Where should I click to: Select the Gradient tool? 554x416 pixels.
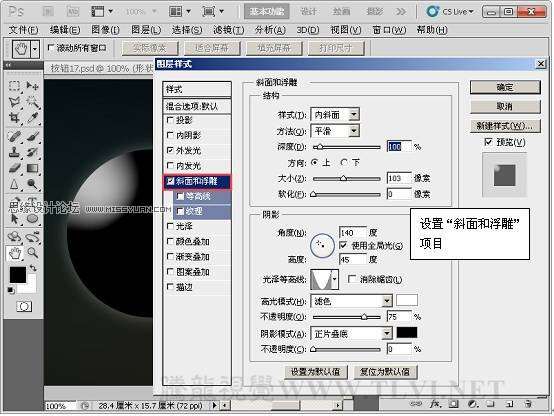[32, 168]
